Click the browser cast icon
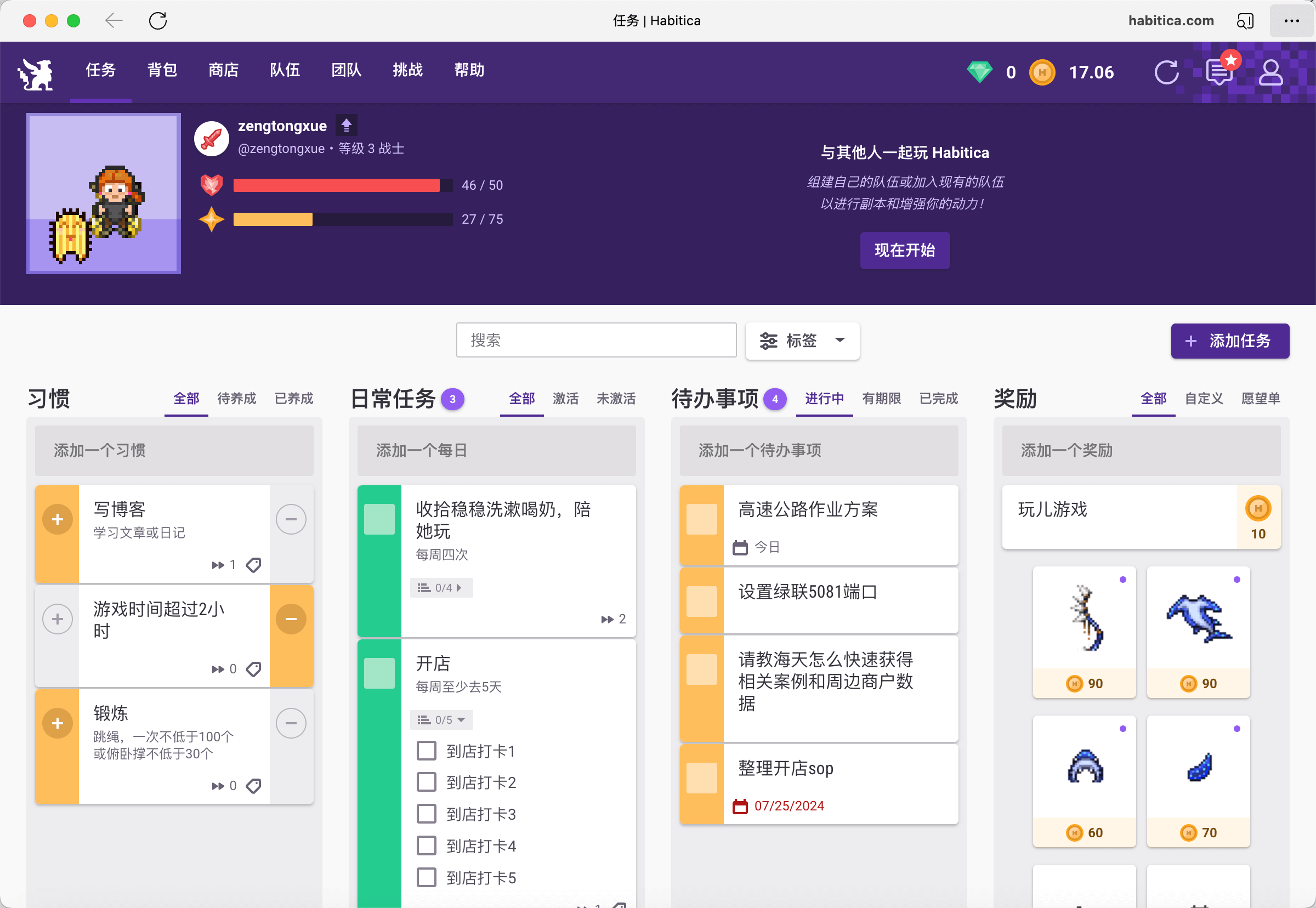 (1245, 21)
